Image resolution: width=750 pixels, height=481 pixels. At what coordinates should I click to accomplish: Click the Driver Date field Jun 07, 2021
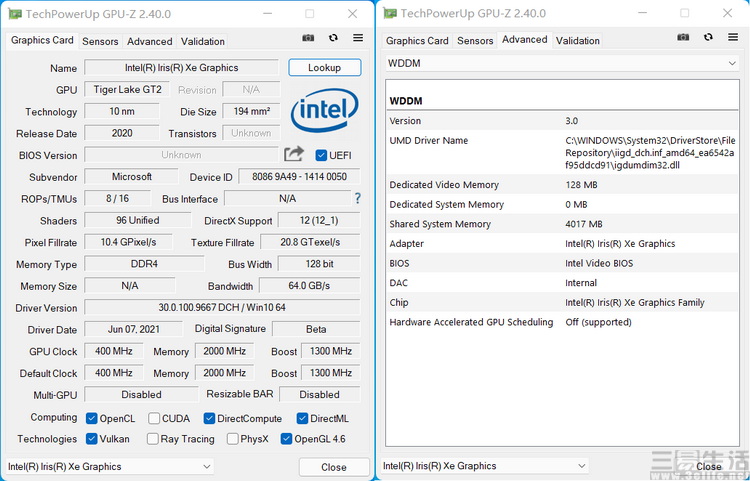tap(133, 329)
